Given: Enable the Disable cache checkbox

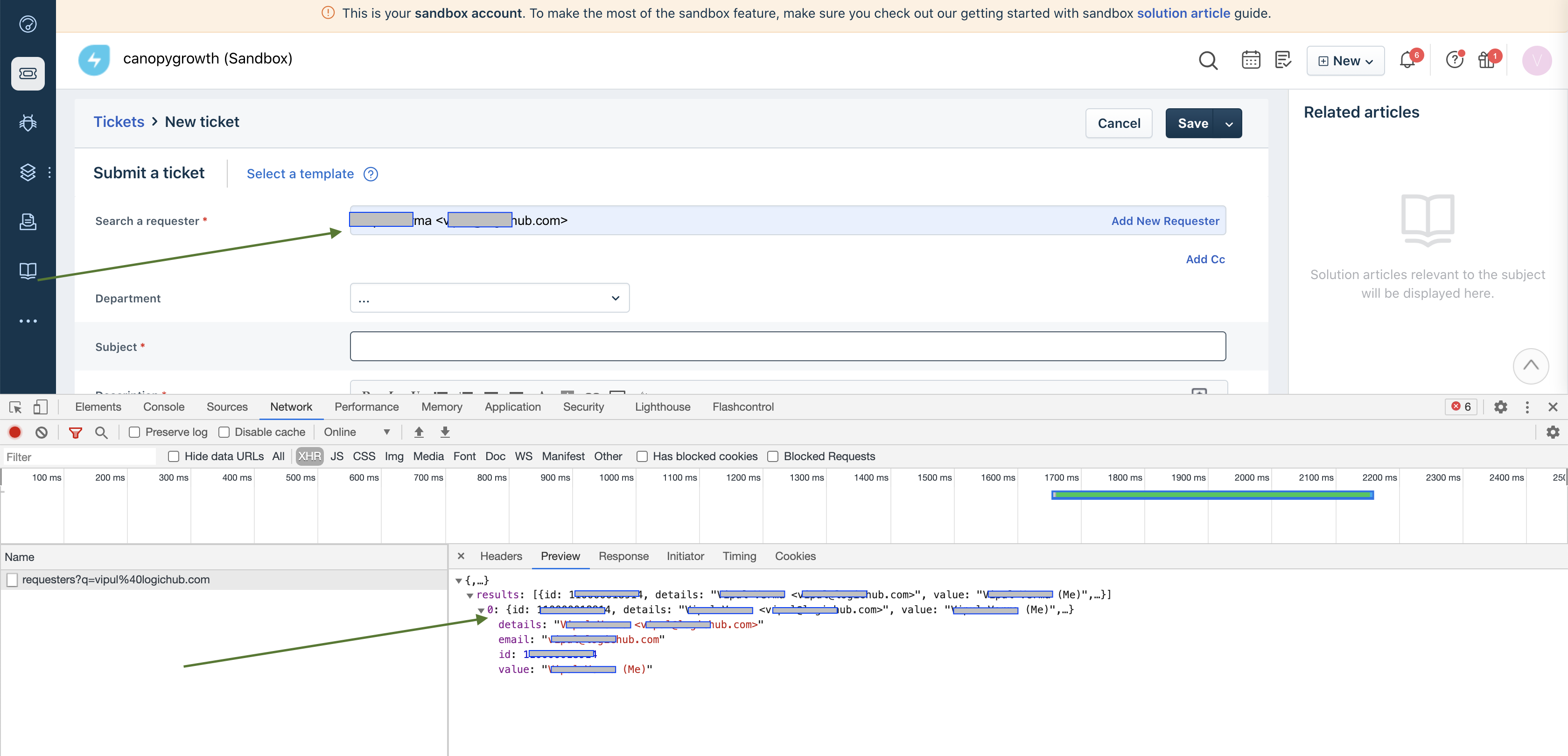Looking at the screenshot, I should [224, 432].
